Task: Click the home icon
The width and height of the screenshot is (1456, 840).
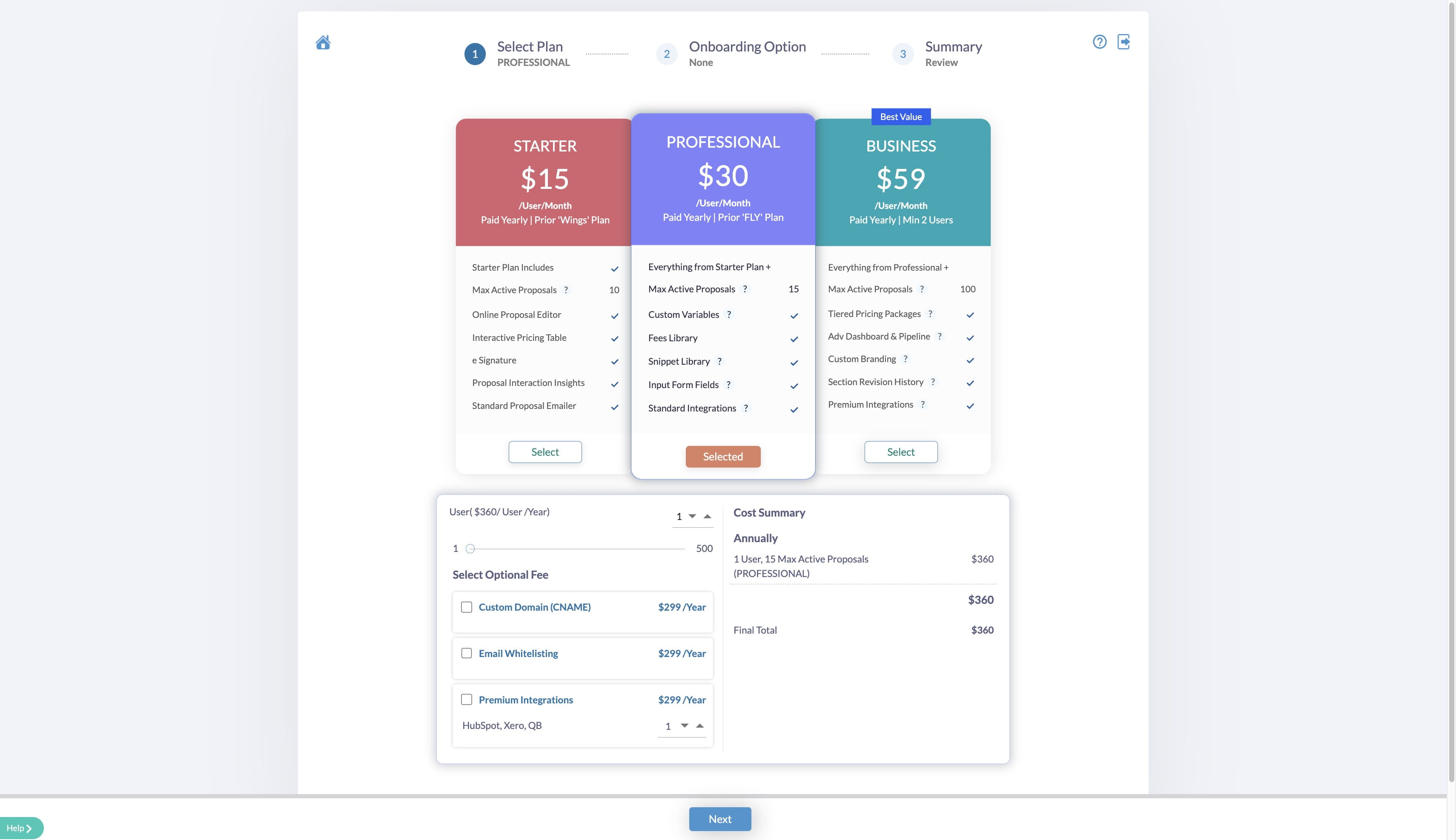Action: [323, 42]
